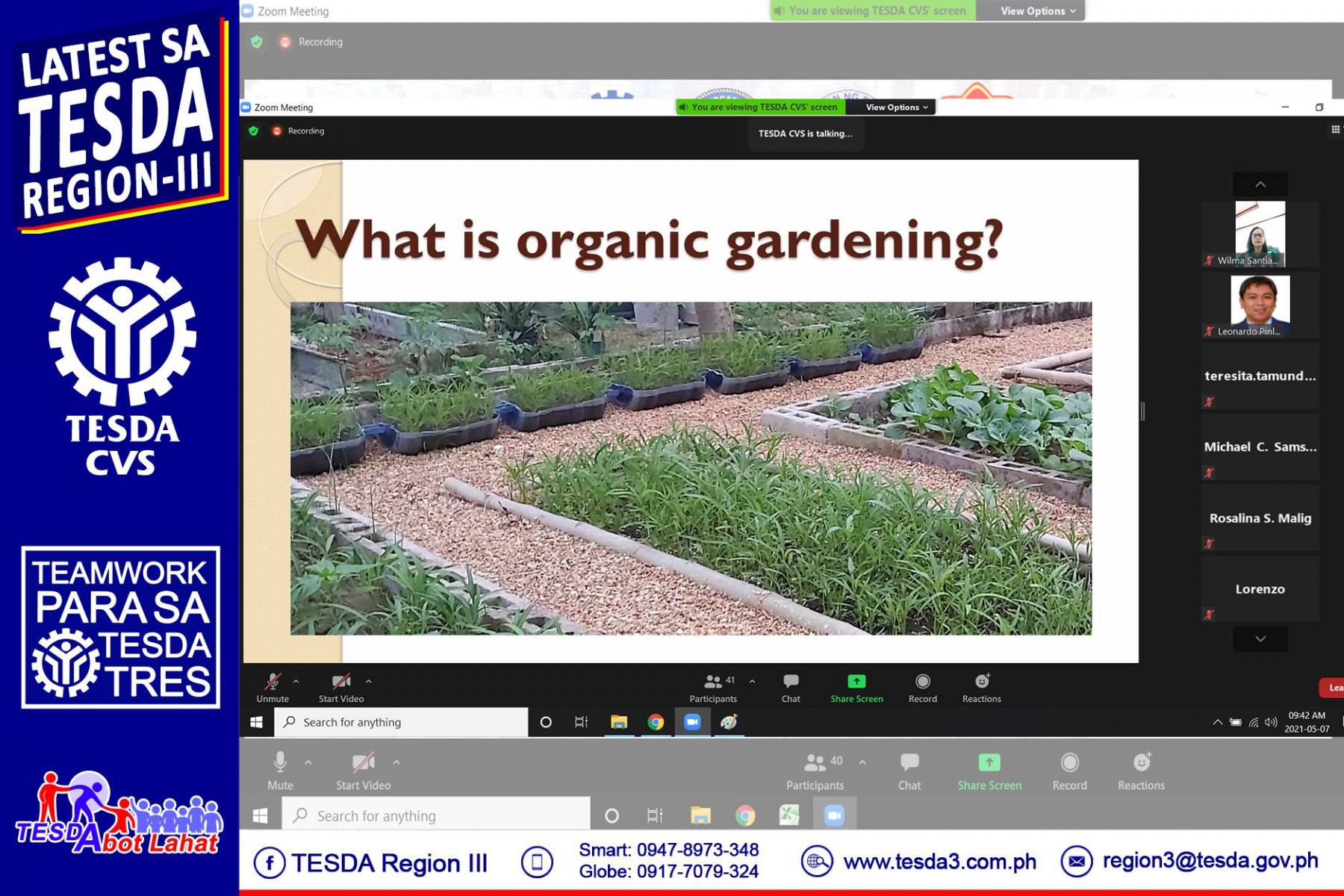Click www.tesda3.com.ph website link

coord(939,862)
